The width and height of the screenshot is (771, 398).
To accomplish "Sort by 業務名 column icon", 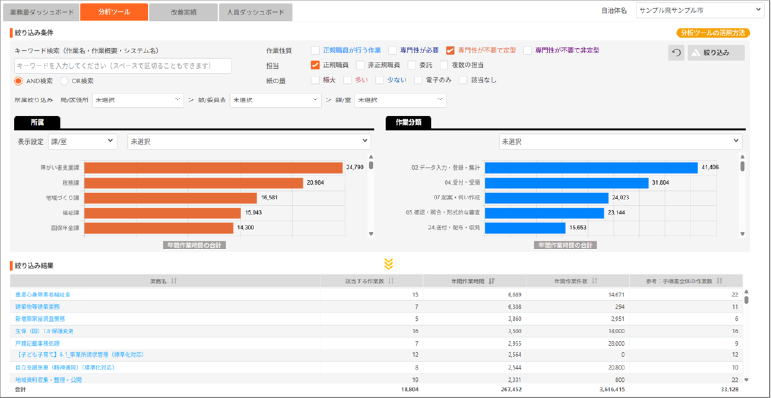I will [x=174, y=280].
